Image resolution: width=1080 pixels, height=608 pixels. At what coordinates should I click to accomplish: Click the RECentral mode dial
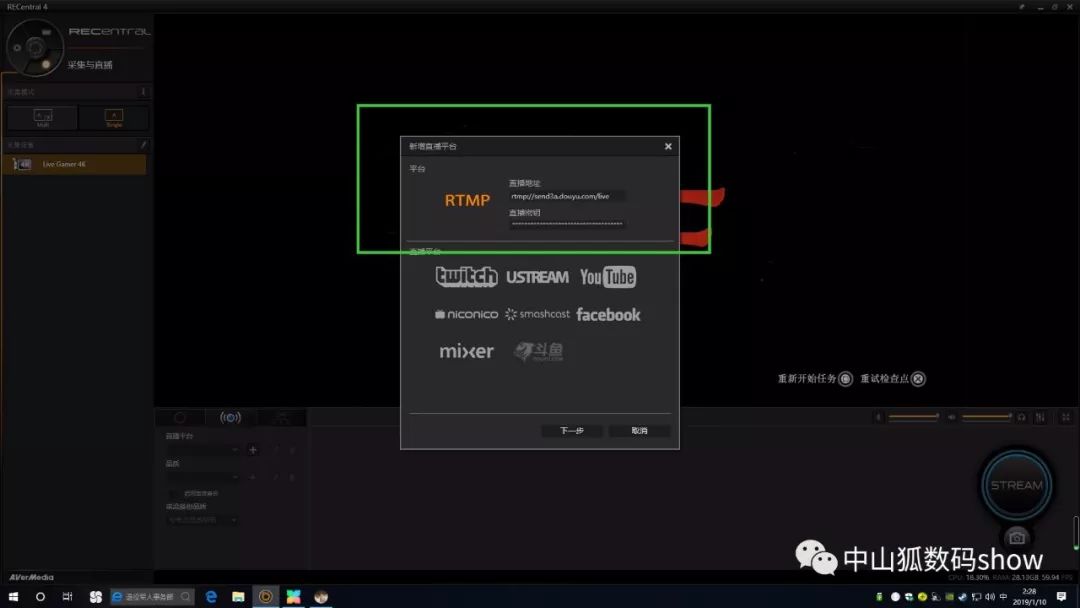coord(34,48)
